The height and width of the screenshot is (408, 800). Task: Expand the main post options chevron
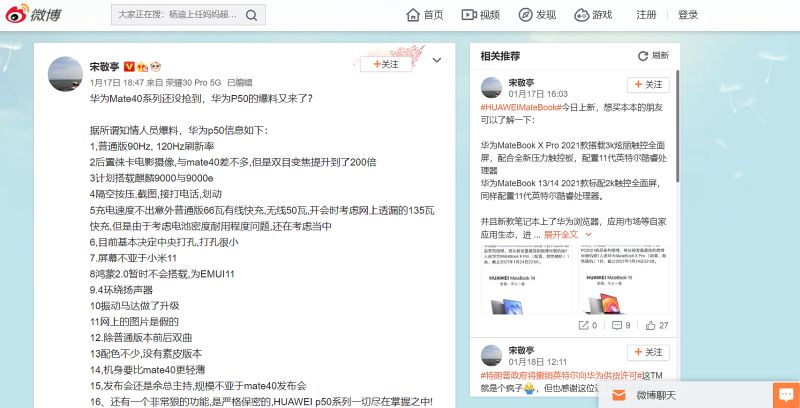click(437, 60)
